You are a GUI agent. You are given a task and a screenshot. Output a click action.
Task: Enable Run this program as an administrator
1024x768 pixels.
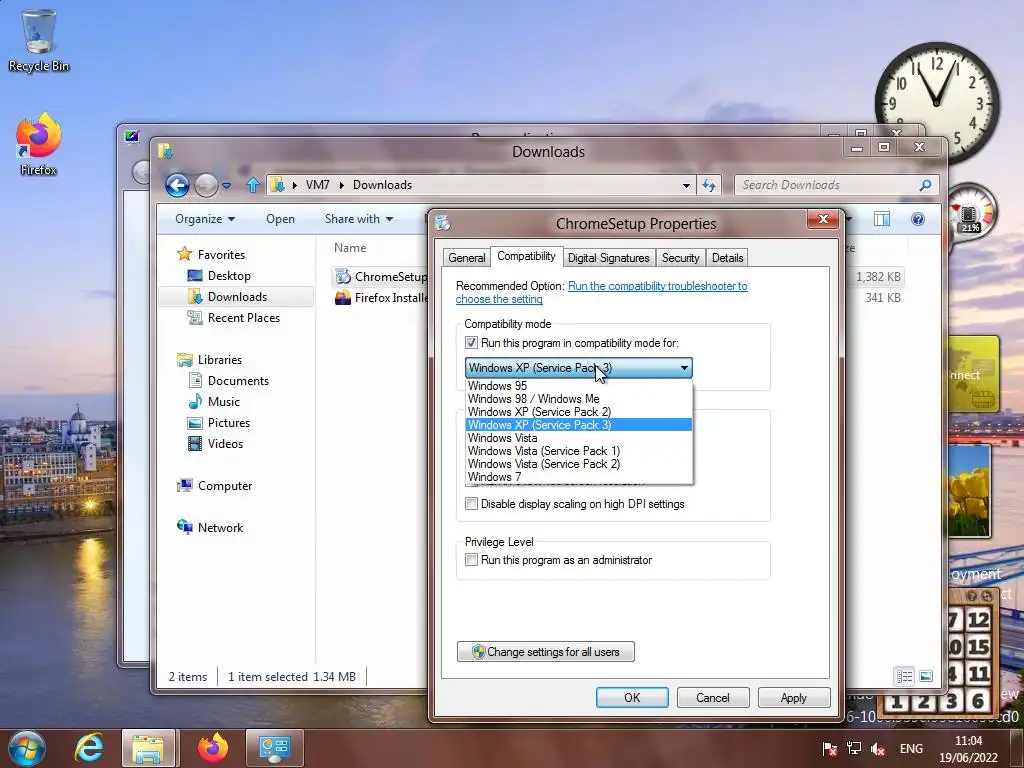click(472, 560)
